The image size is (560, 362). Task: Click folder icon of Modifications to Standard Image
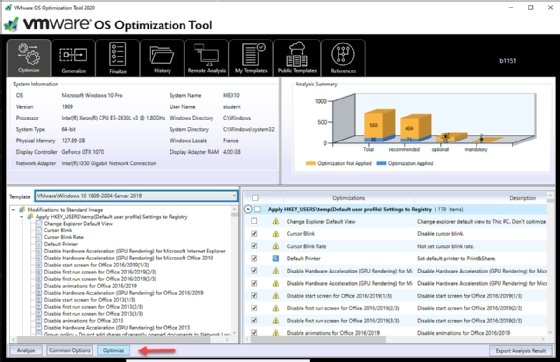[x=22, y=210]
